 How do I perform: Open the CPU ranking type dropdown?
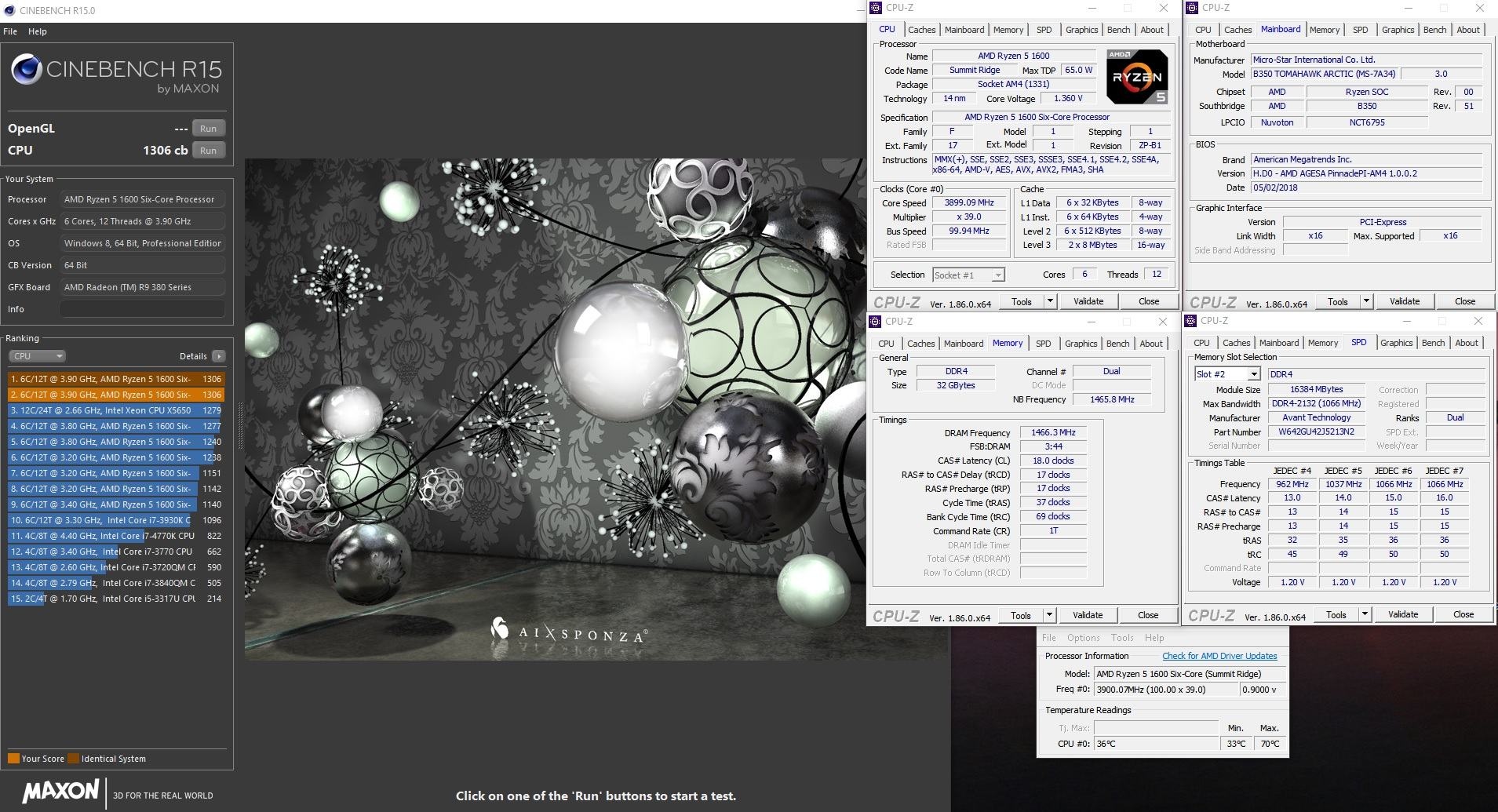click(x=37, y=356)
